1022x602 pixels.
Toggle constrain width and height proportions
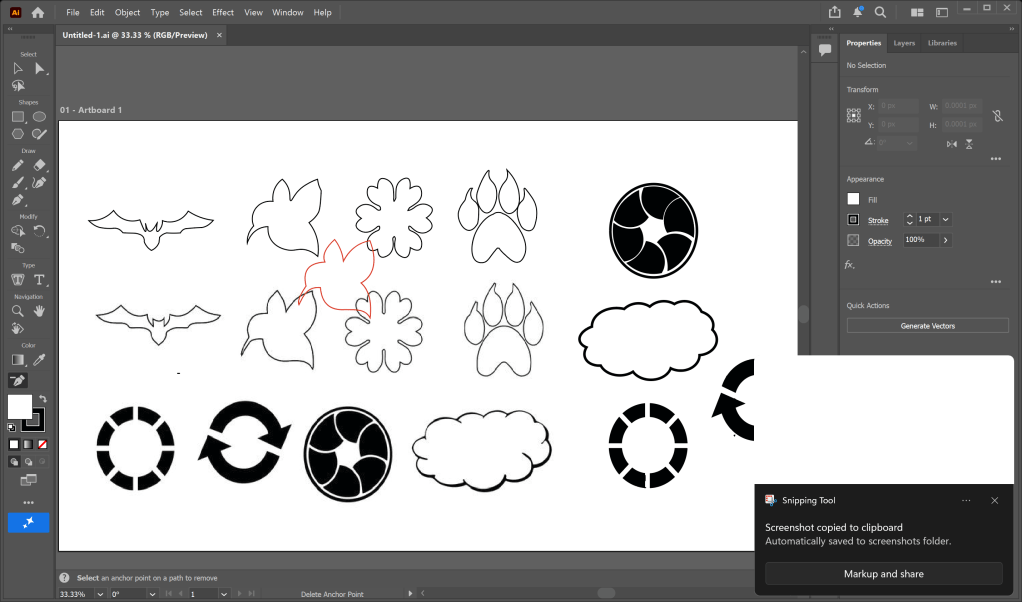click(x=997, y=116)
